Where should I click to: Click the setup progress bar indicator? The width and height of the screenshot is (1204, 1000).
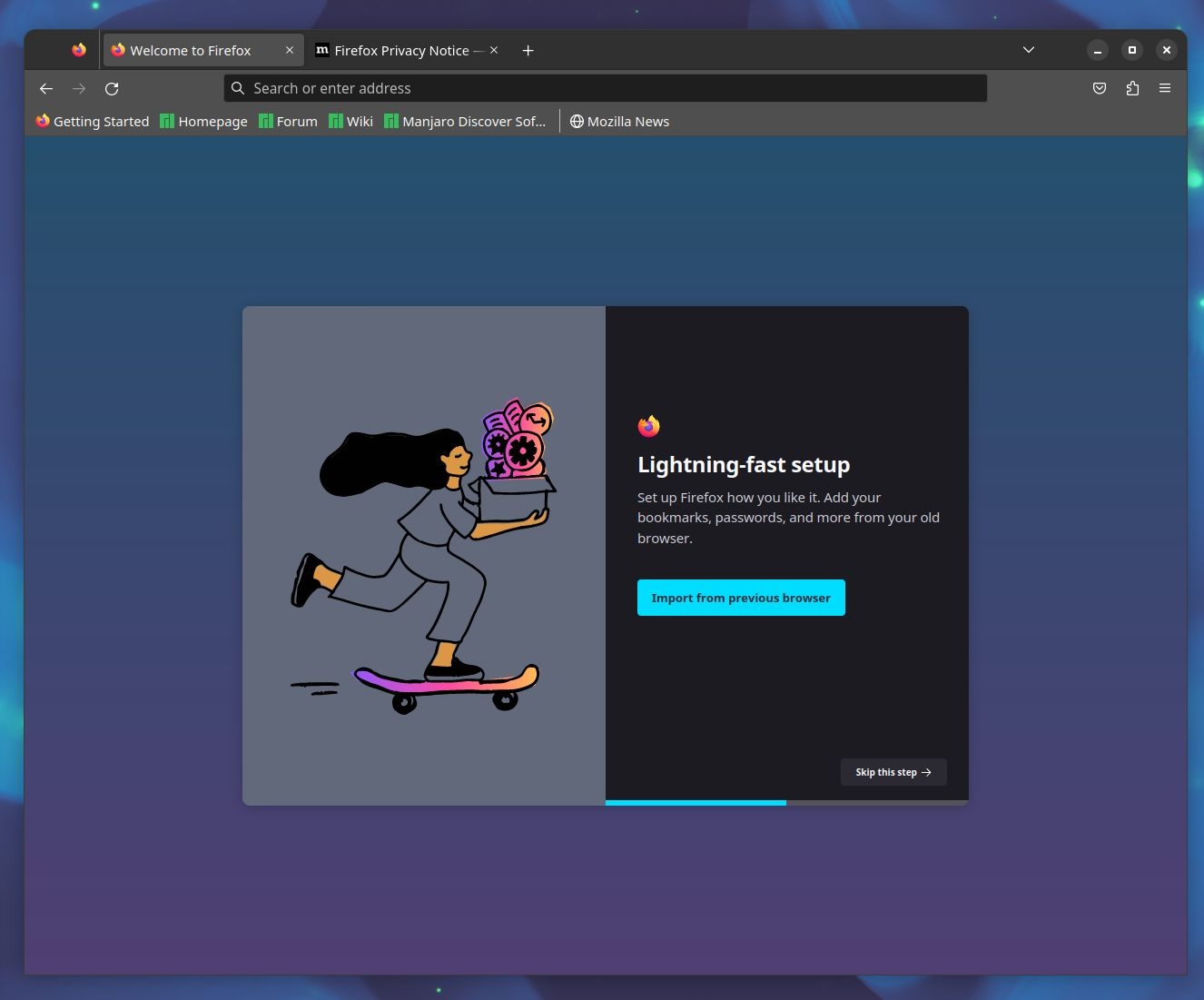(696, 803)
